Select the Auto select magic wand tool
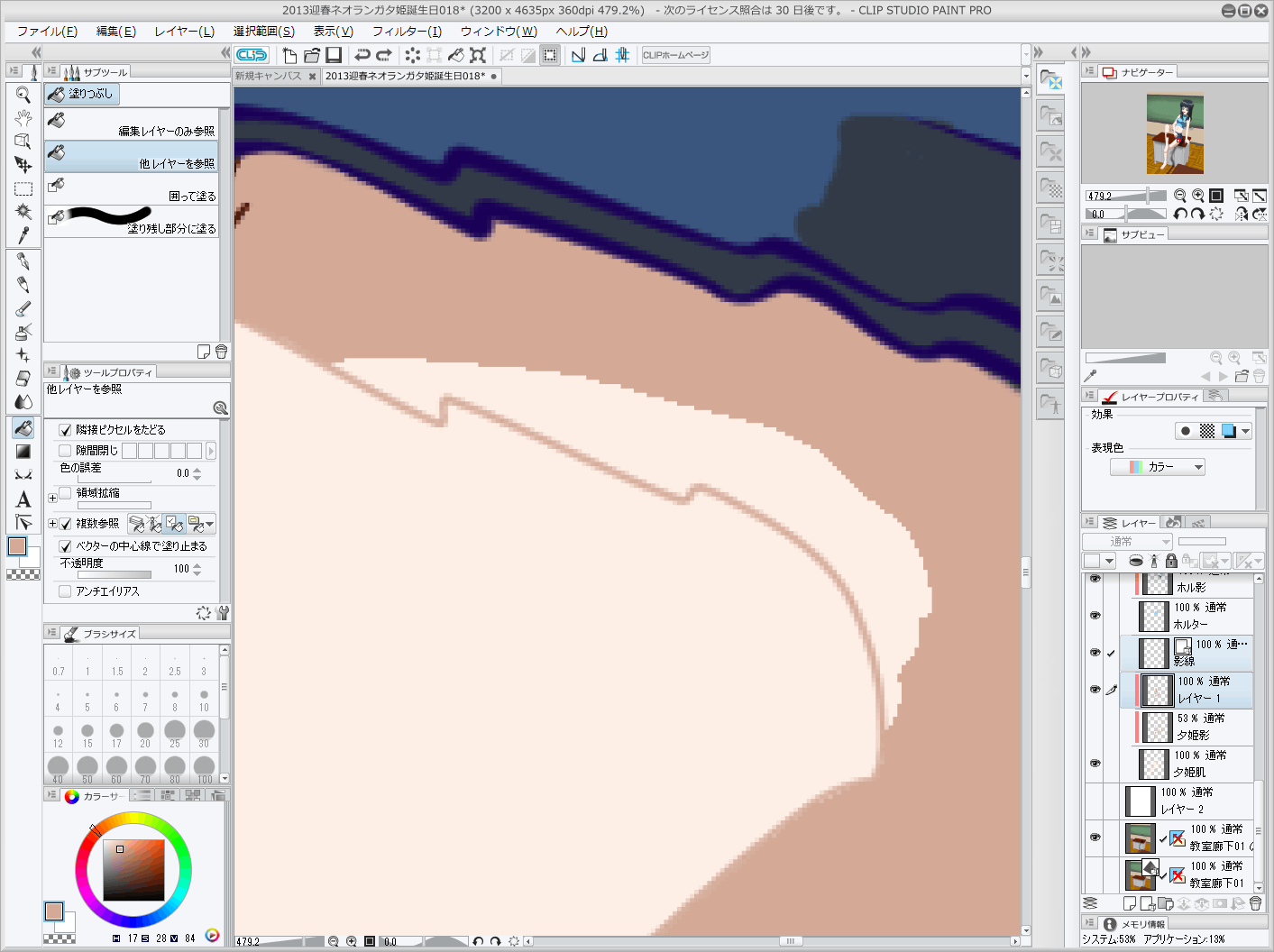The image size is (1274, 952). coord(23,212)
